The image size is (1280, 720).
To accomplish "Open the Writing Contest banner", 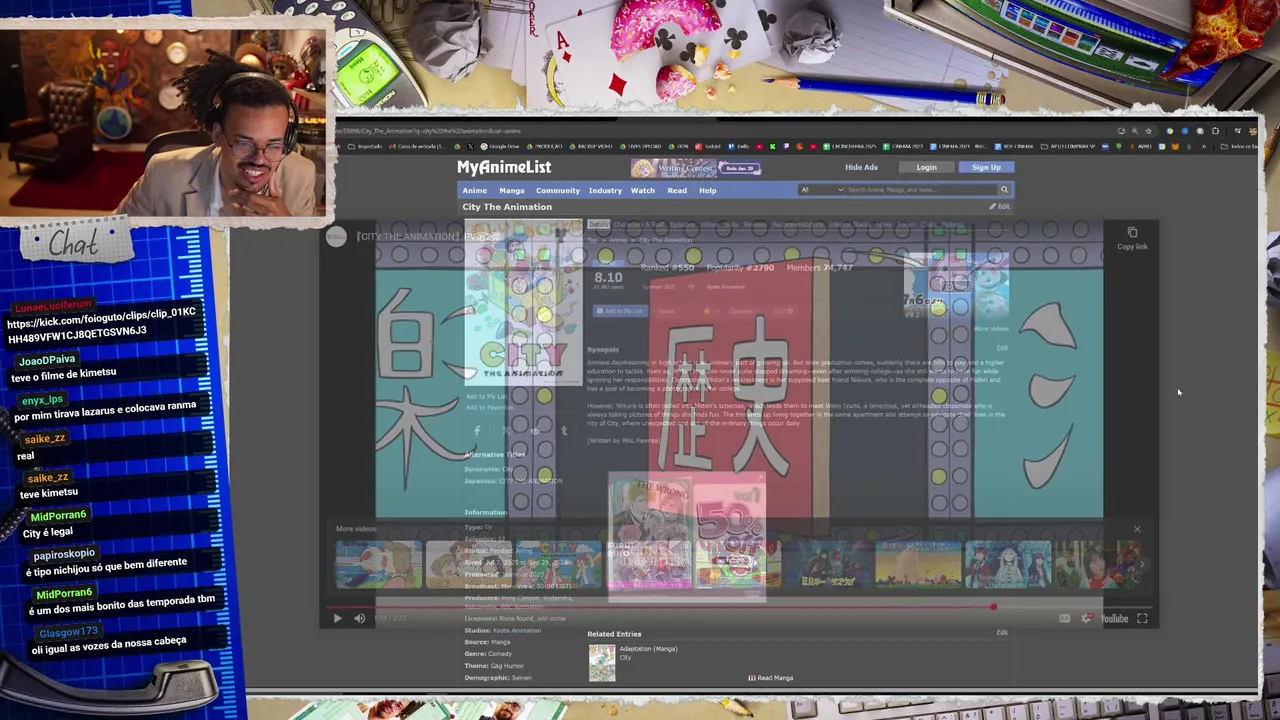I will [x=695, y=167].
